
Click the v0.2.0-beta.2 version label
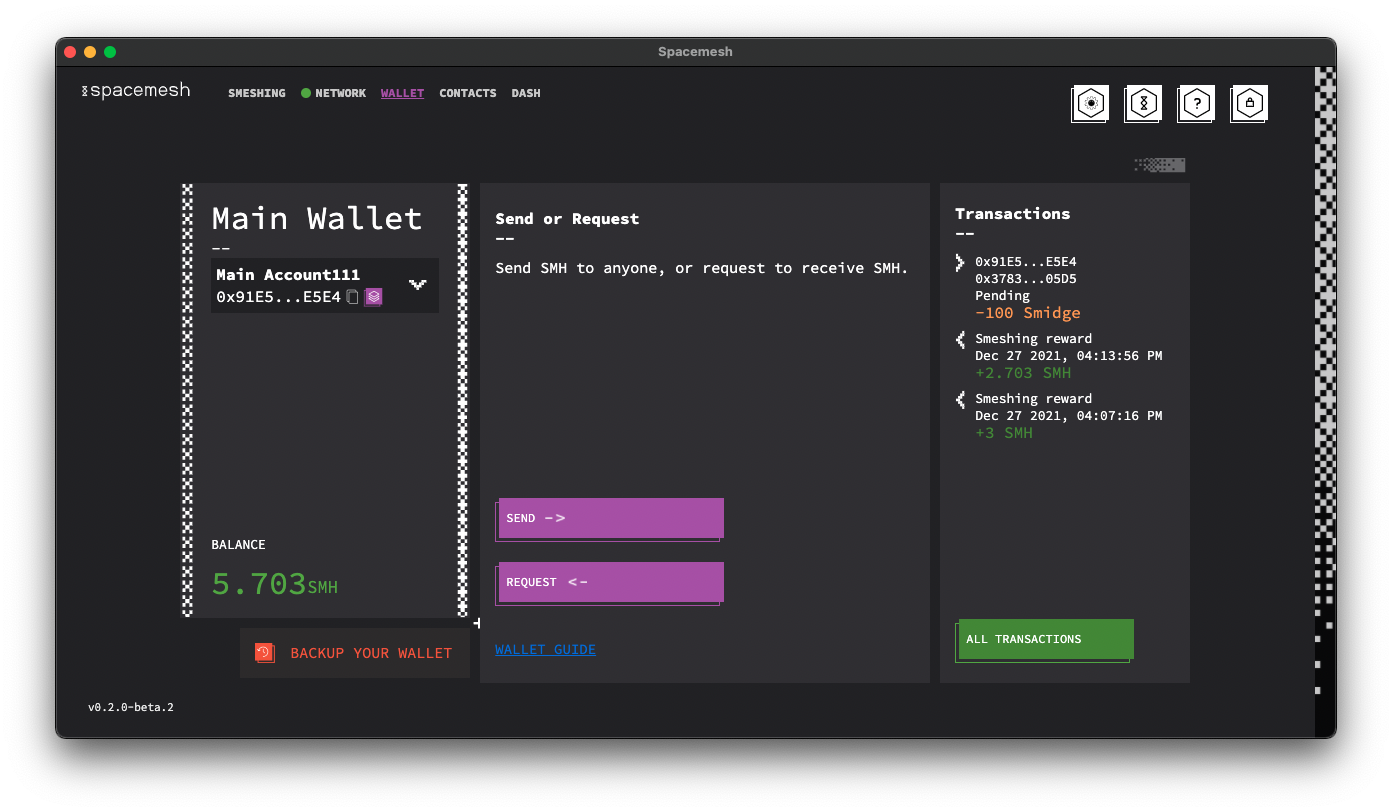tap(131, 707)
